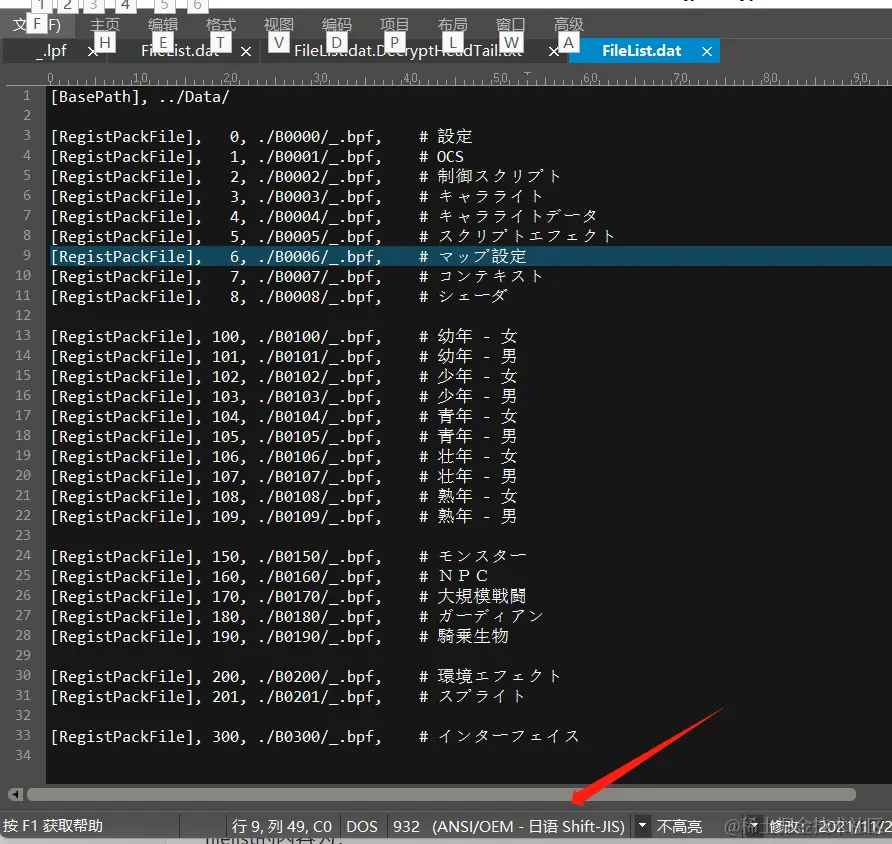Click the DOS line ending indicator
Image resolution: width=892 pixels, height=844 pixels.
click(362, 826)
